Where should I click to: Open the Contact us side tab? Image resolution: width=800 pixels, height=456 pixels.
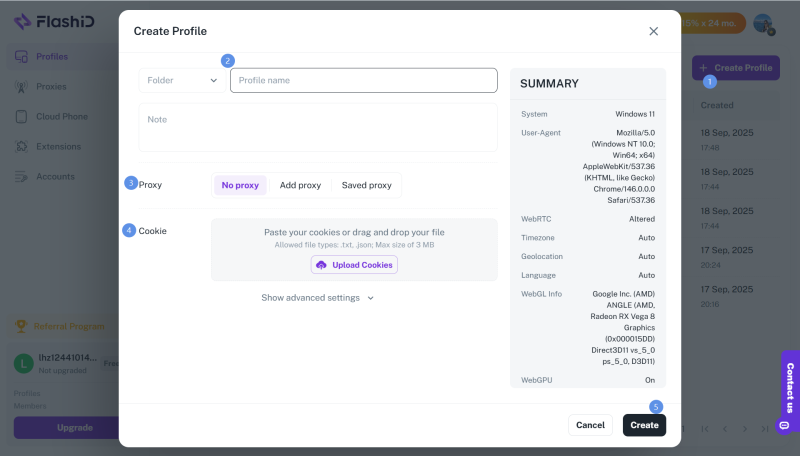tap(789, 390)
